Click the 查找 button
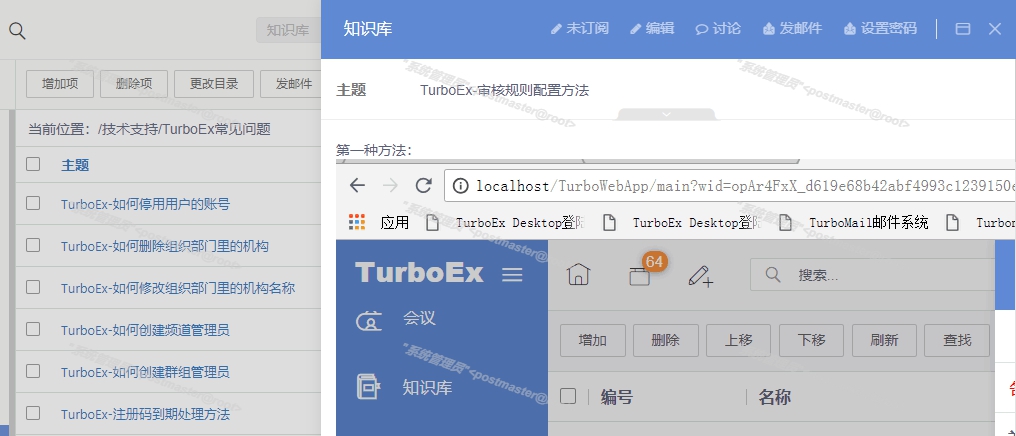This screenshot has height=436, width=1016. coord(957,340)
